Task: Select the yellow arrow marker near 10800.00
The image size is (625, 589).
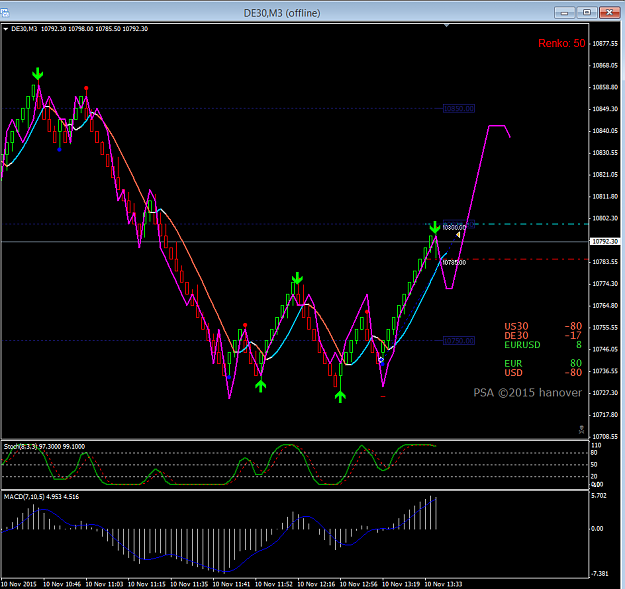Action: [458, 235]
